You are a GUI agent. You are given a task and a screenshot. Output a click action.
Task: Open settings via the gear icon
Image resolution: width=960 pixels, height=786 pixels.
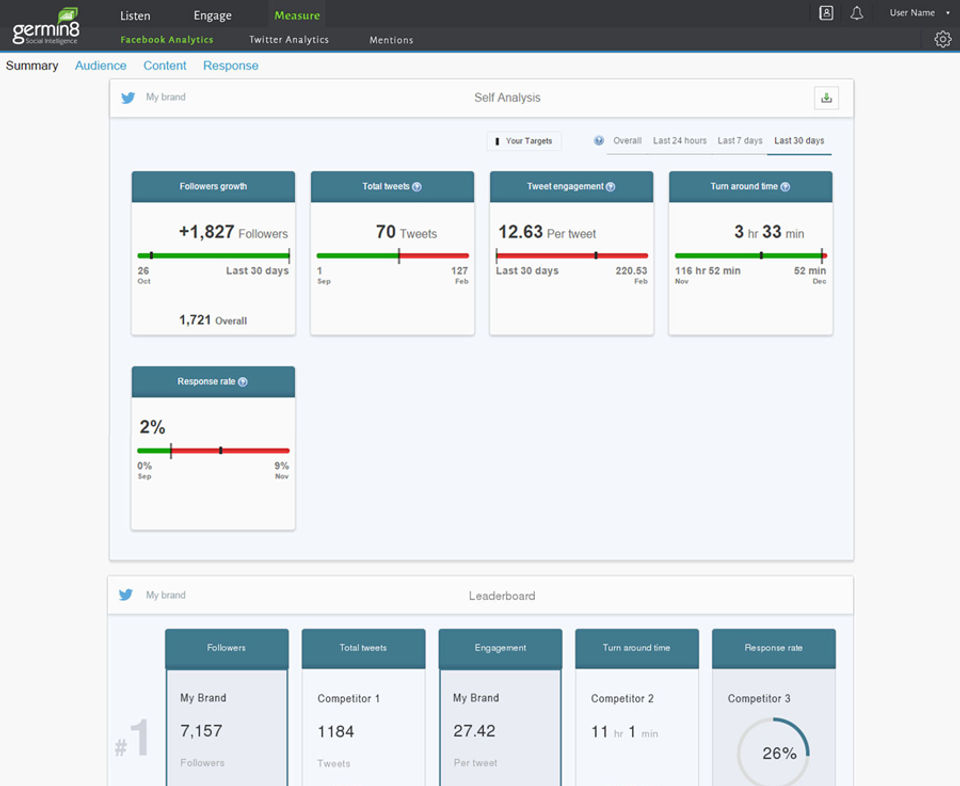point(942,39)
